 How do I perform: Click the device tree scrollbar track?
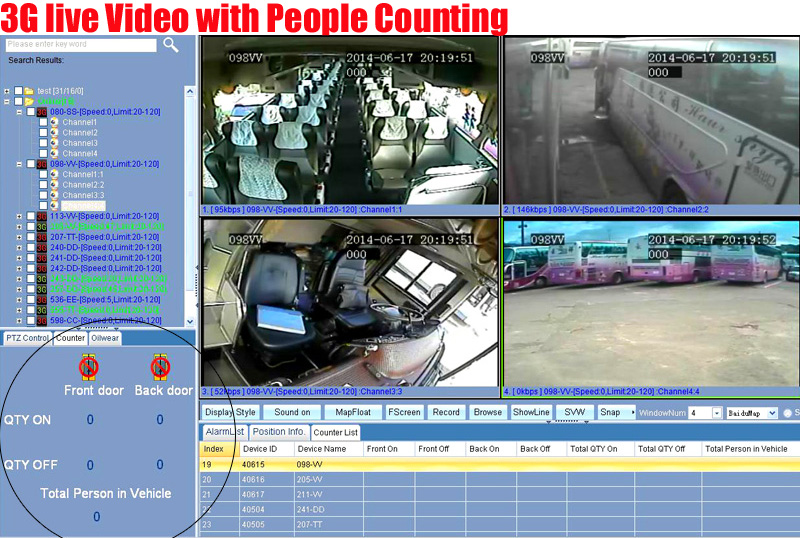click(190, 207)
